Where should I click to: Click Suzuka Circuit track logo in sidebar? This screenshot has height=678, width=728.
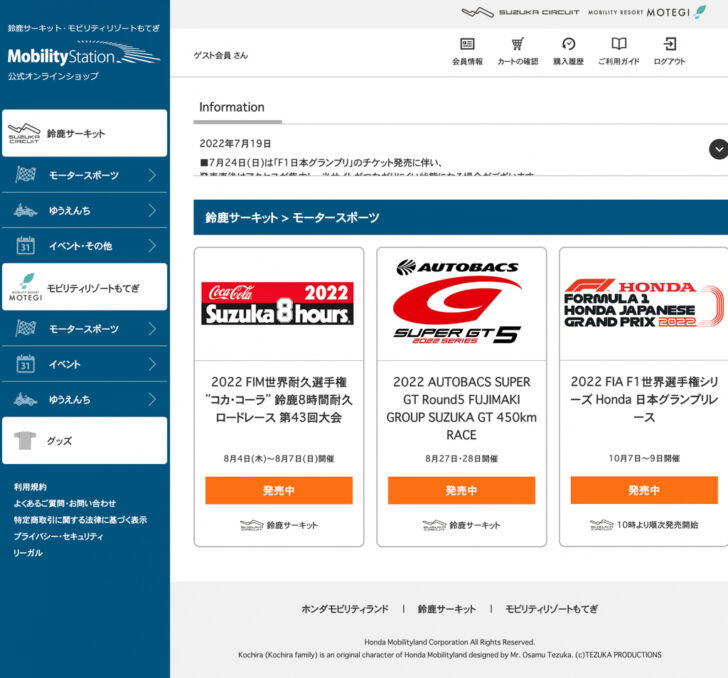(x=24, y=133)
